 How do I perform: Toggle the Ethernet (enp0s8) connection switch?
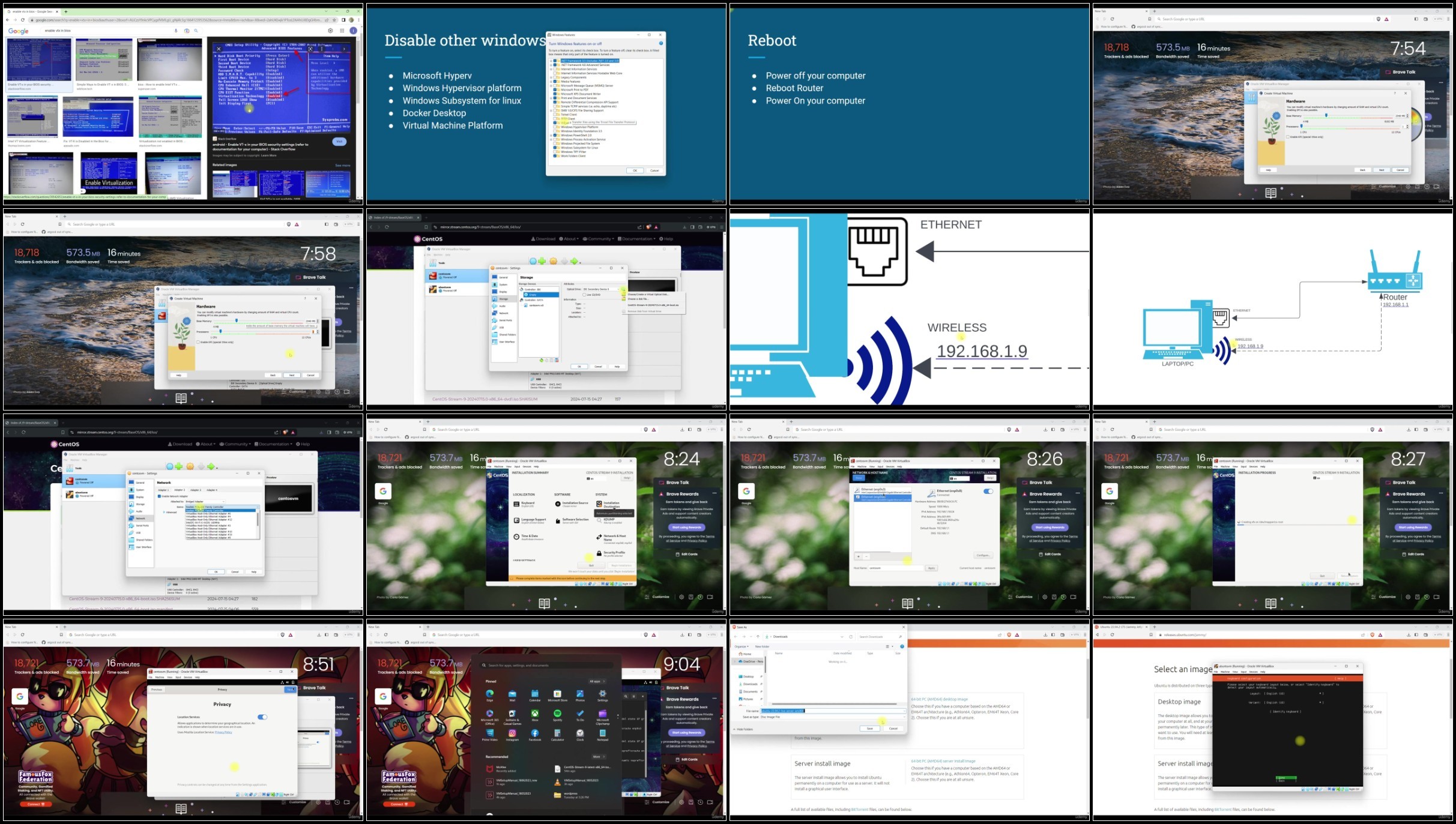tap(988, 492)
